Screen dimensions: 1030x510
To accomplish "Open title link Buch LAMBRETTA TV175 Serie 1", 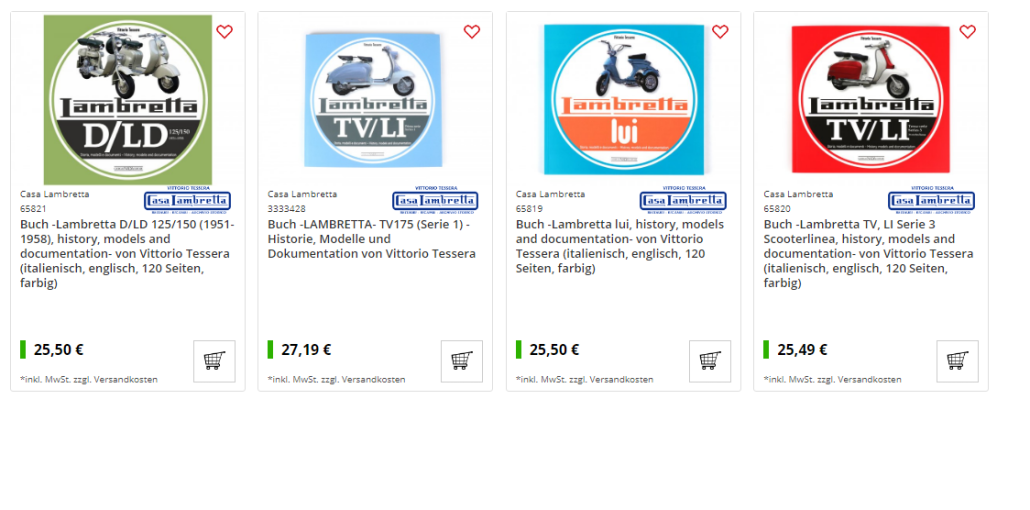I will click(372, 239).
